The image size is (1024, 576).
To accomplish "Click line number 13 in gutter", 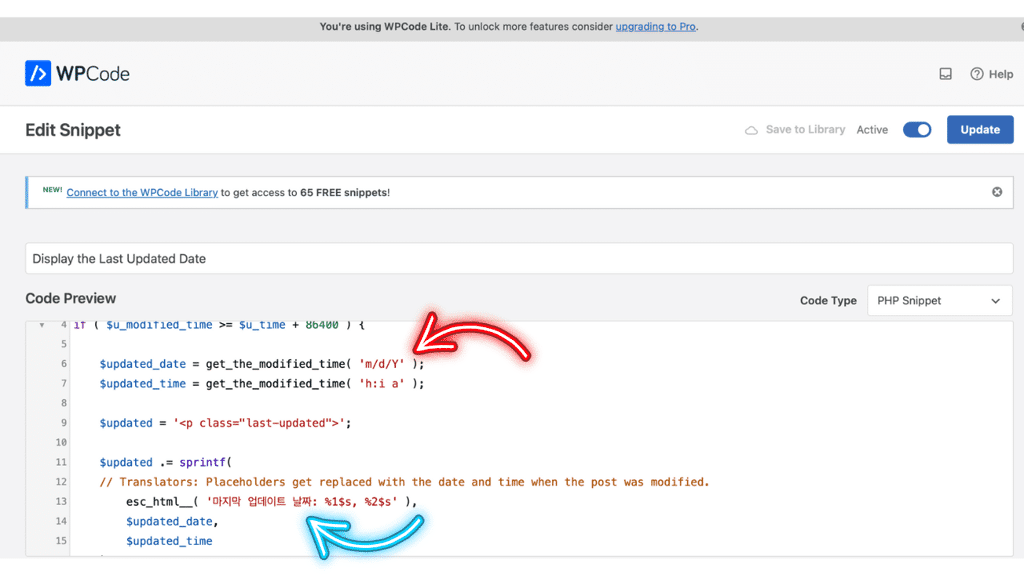I will 61,502.
